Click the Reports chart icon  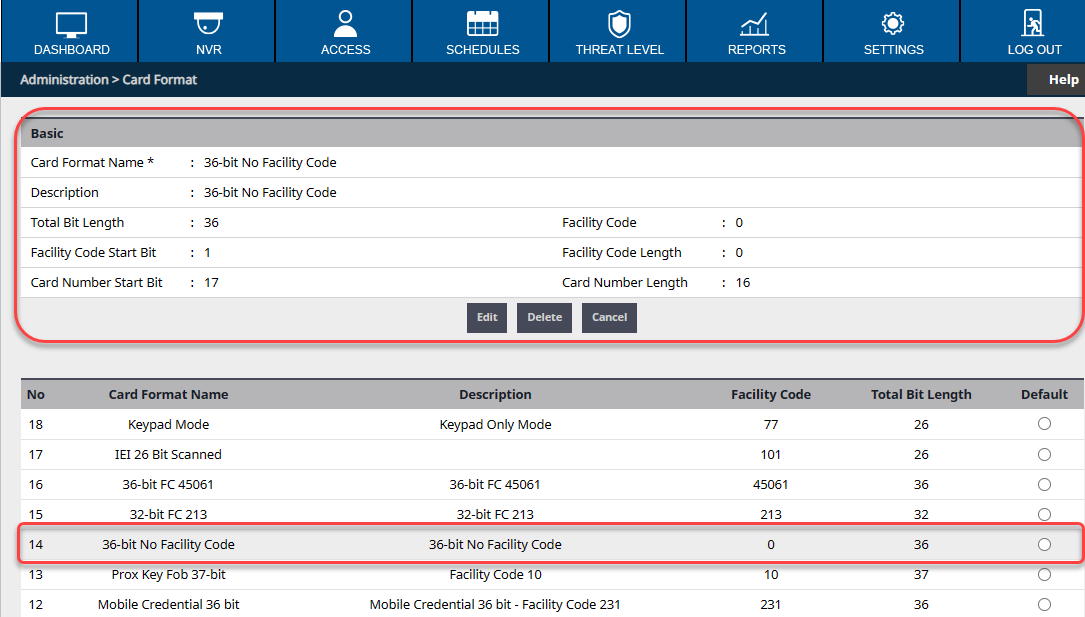pyautogui.click(x=756, y=24)
